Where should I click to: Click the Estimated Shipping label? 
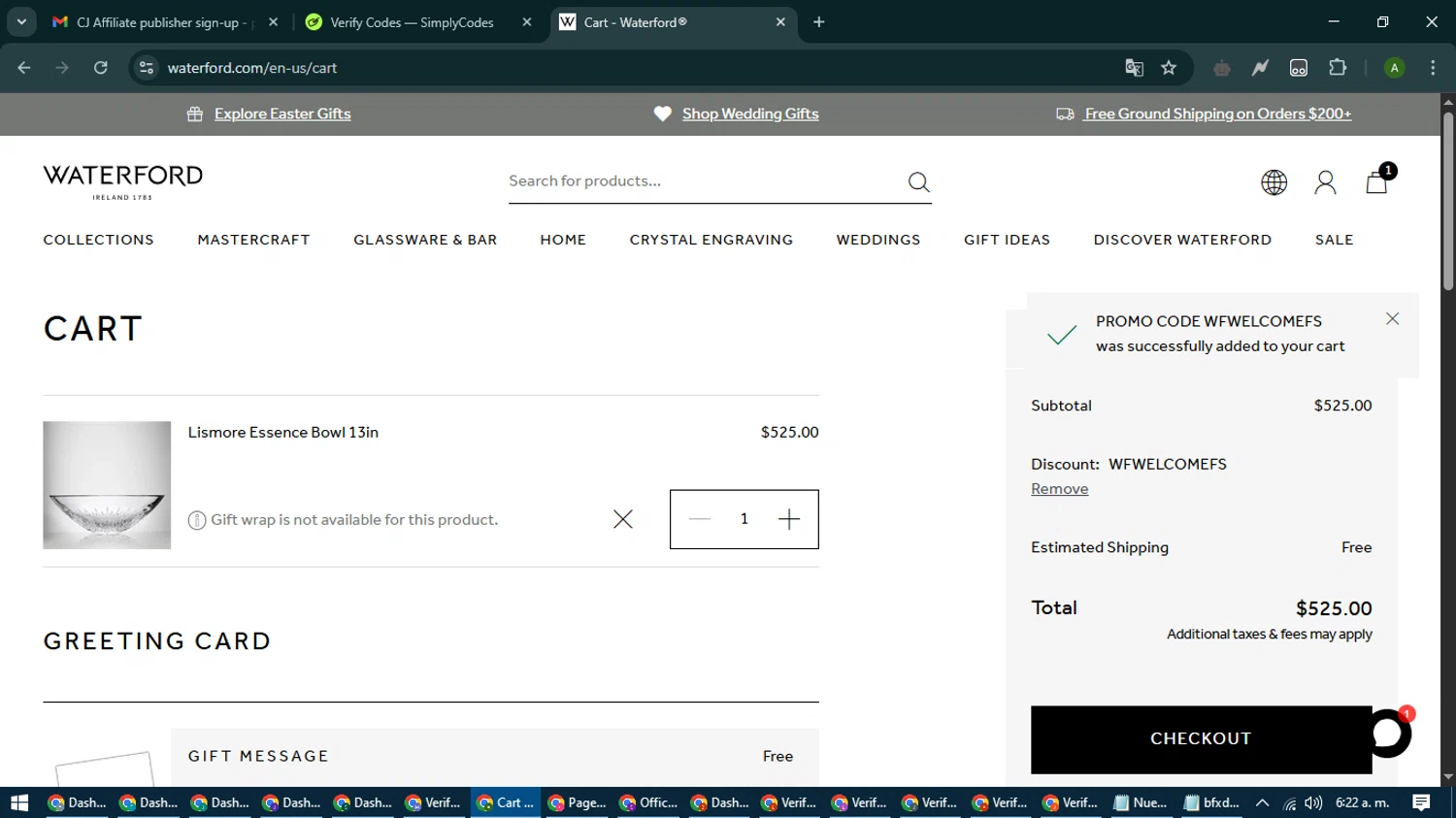click(x=1100, y=547)
